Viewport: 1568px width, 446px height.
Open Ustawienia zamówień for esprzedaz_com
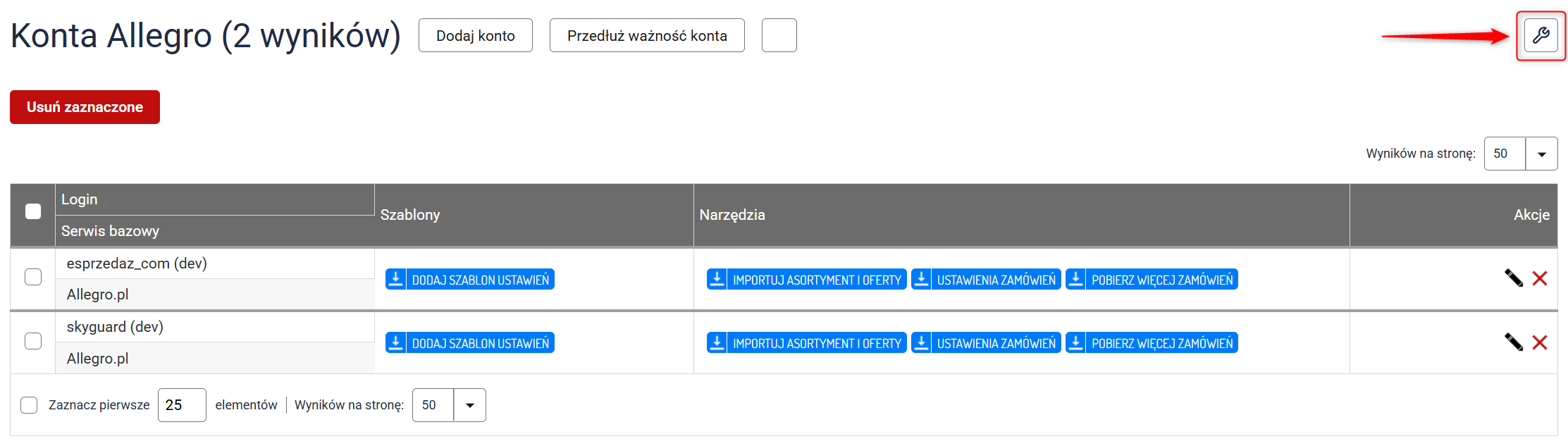[986, 280]
